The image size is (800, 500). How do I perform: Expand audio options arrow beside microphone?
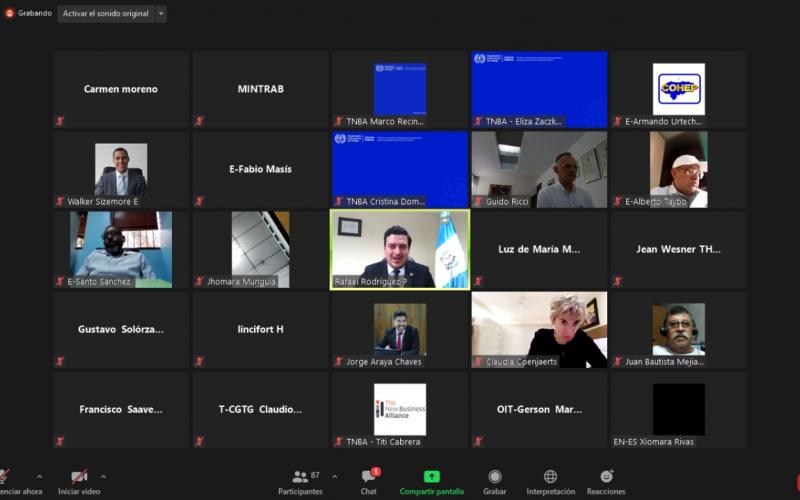[39, 476]
